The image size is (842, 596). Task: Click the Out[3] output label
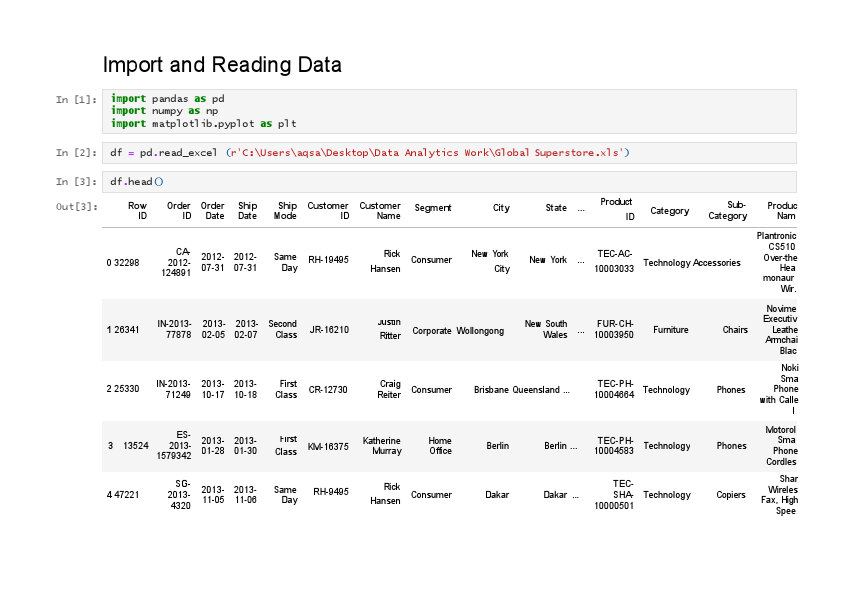point(76,207)
